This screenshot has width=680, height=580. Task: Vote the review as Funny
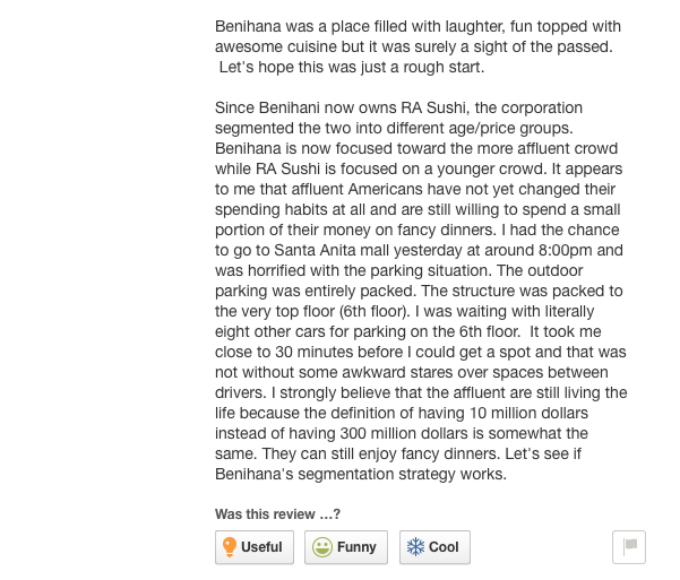point(346,547)
